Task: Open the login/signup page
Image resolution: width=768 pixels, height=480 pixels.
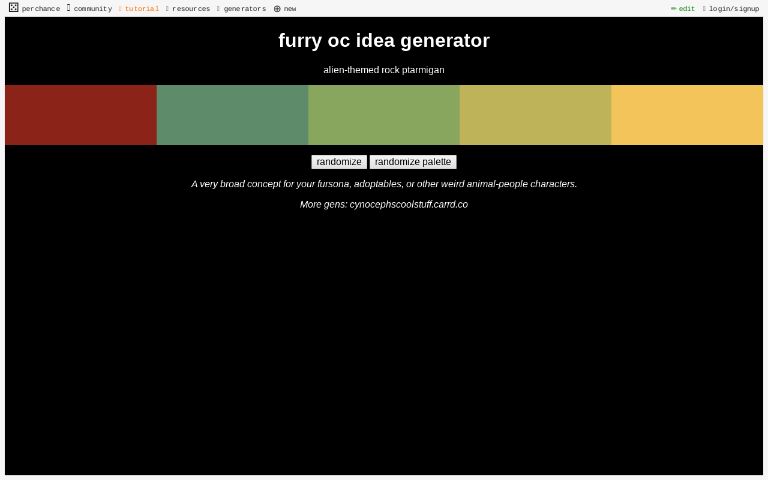Action: pos(733,9)
